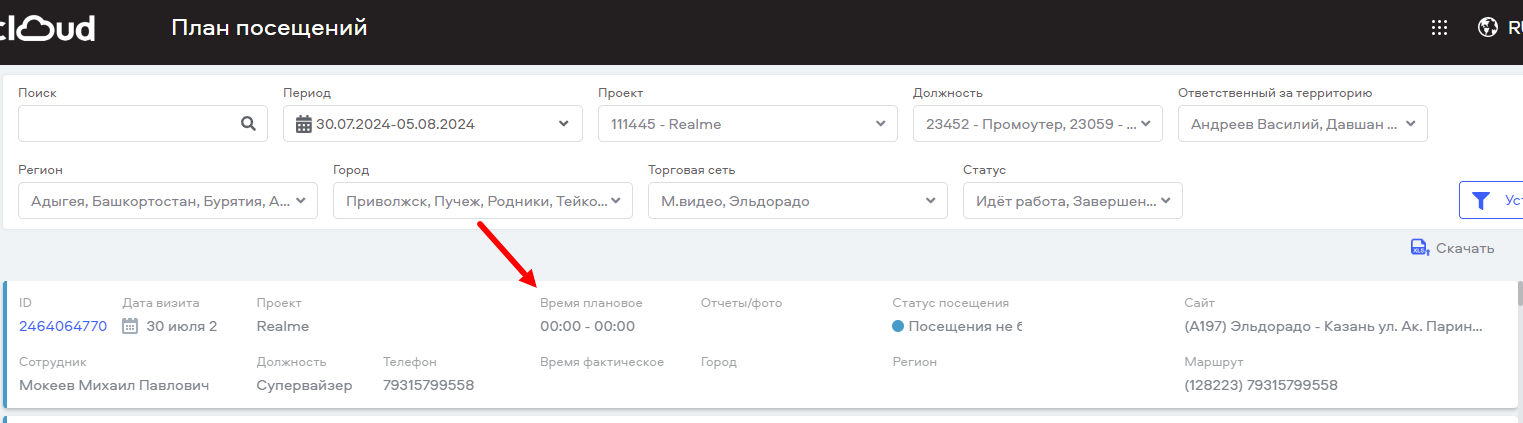
Task: Click the calendar icon beside 30 июля
Action: [129, 326]
